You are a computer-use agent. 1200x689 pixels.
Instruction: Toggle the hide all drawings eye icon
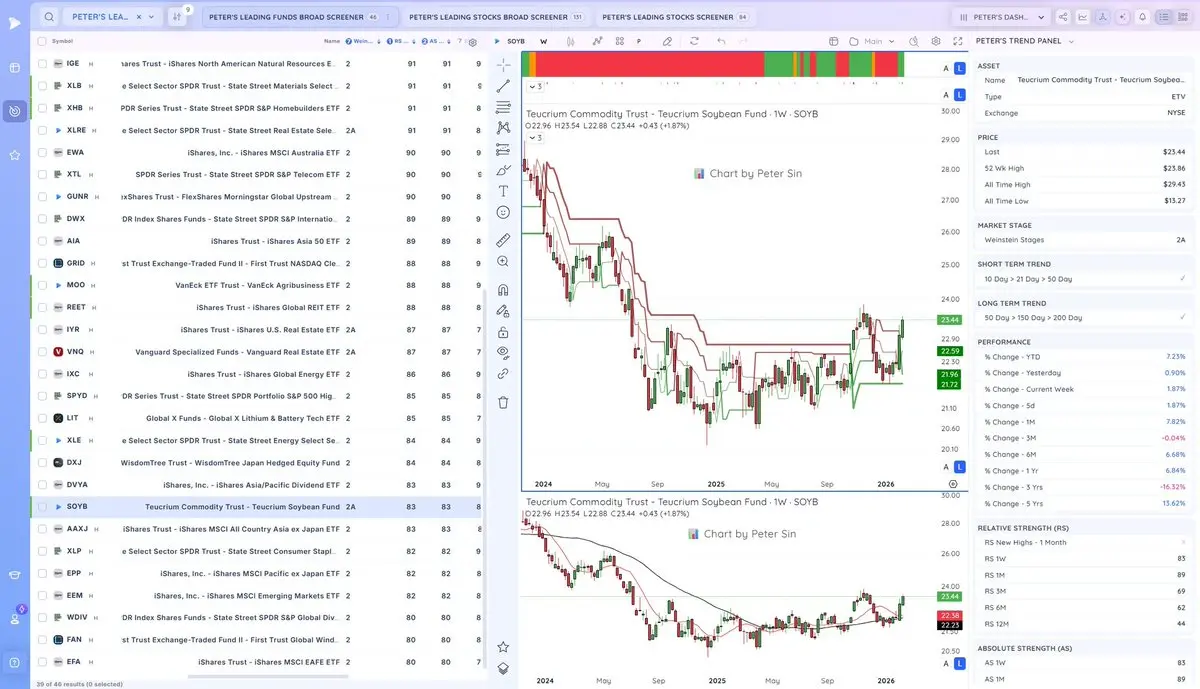pos(503,352)
